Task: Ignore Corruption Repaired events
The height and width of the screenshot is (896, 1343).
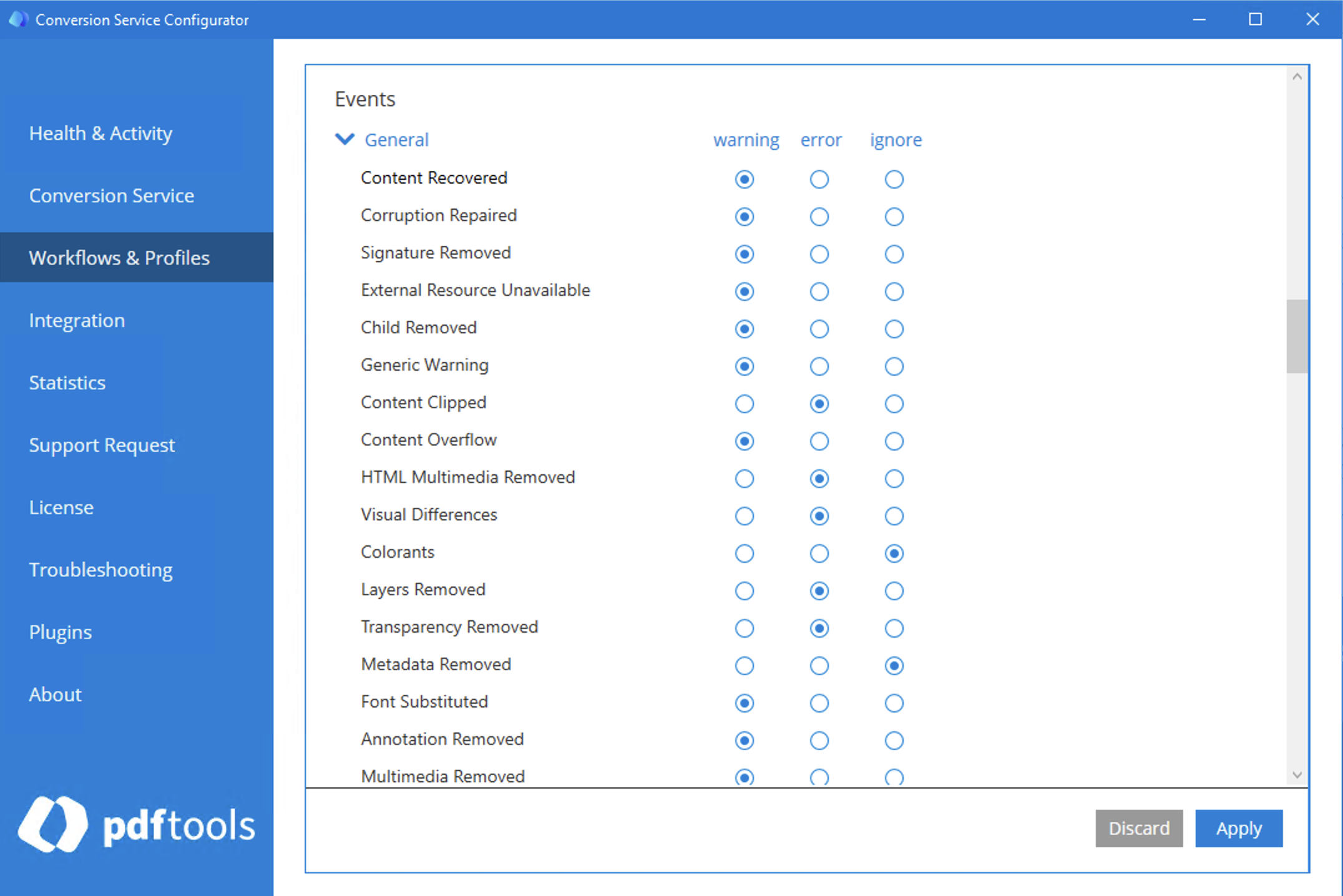Action: pos(894,217)
